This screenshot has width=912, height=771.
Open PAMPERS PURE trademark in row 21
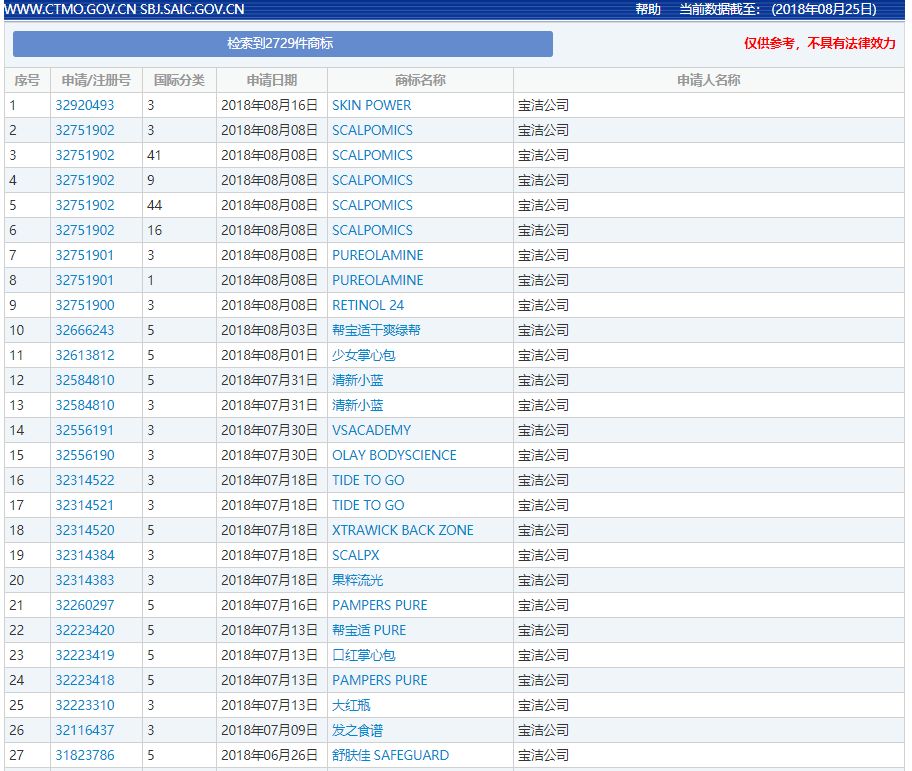(379, 605)
